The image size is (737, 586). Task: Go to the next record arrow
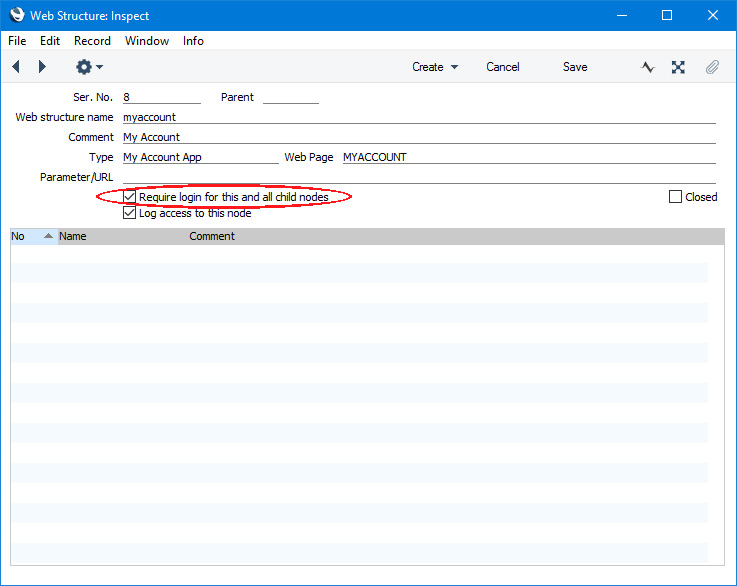coord(42,67)
